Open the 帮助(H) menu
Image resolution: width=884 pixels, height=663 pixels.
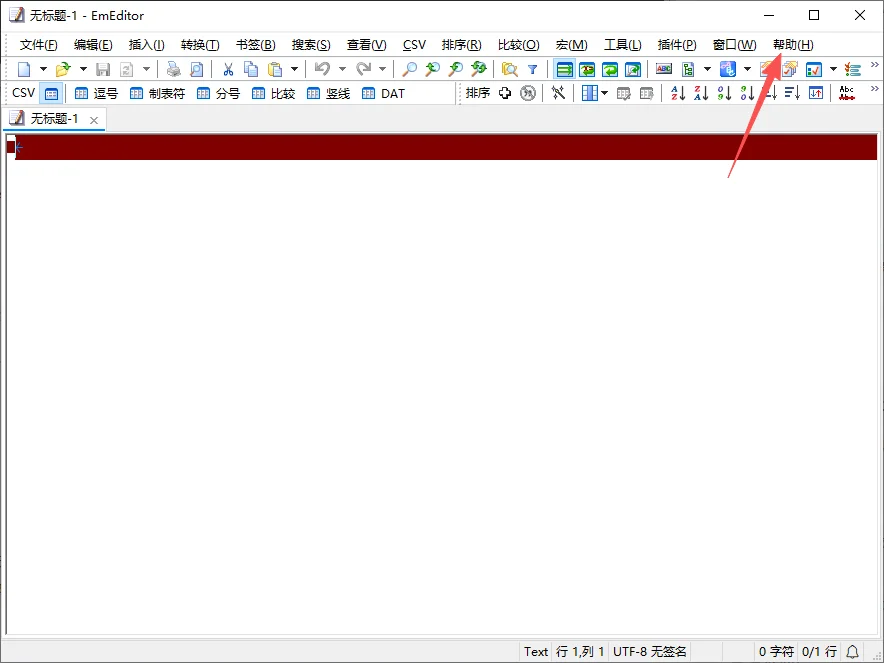pos(793,45)
